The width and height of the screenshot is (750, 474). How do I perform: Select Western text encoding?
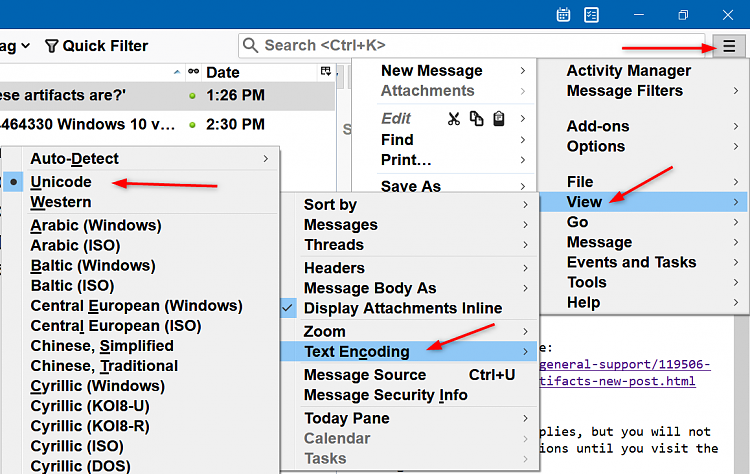[61, 202]
